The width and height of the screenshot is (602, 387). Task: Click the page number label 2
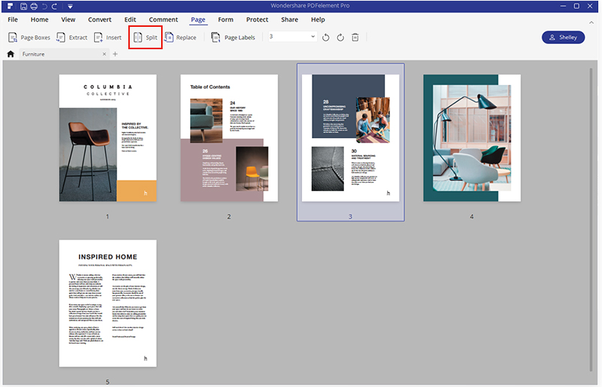coord(229,217)
